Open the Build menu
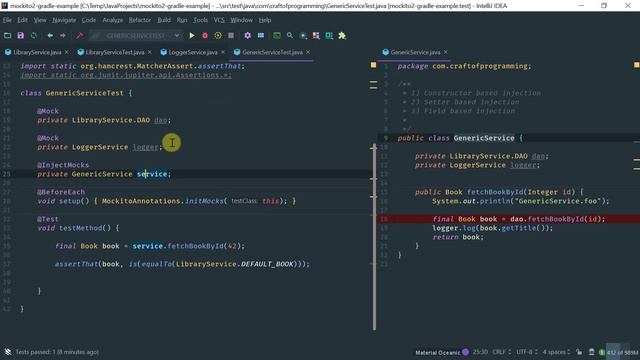The image size is (640, 360). 164,20
